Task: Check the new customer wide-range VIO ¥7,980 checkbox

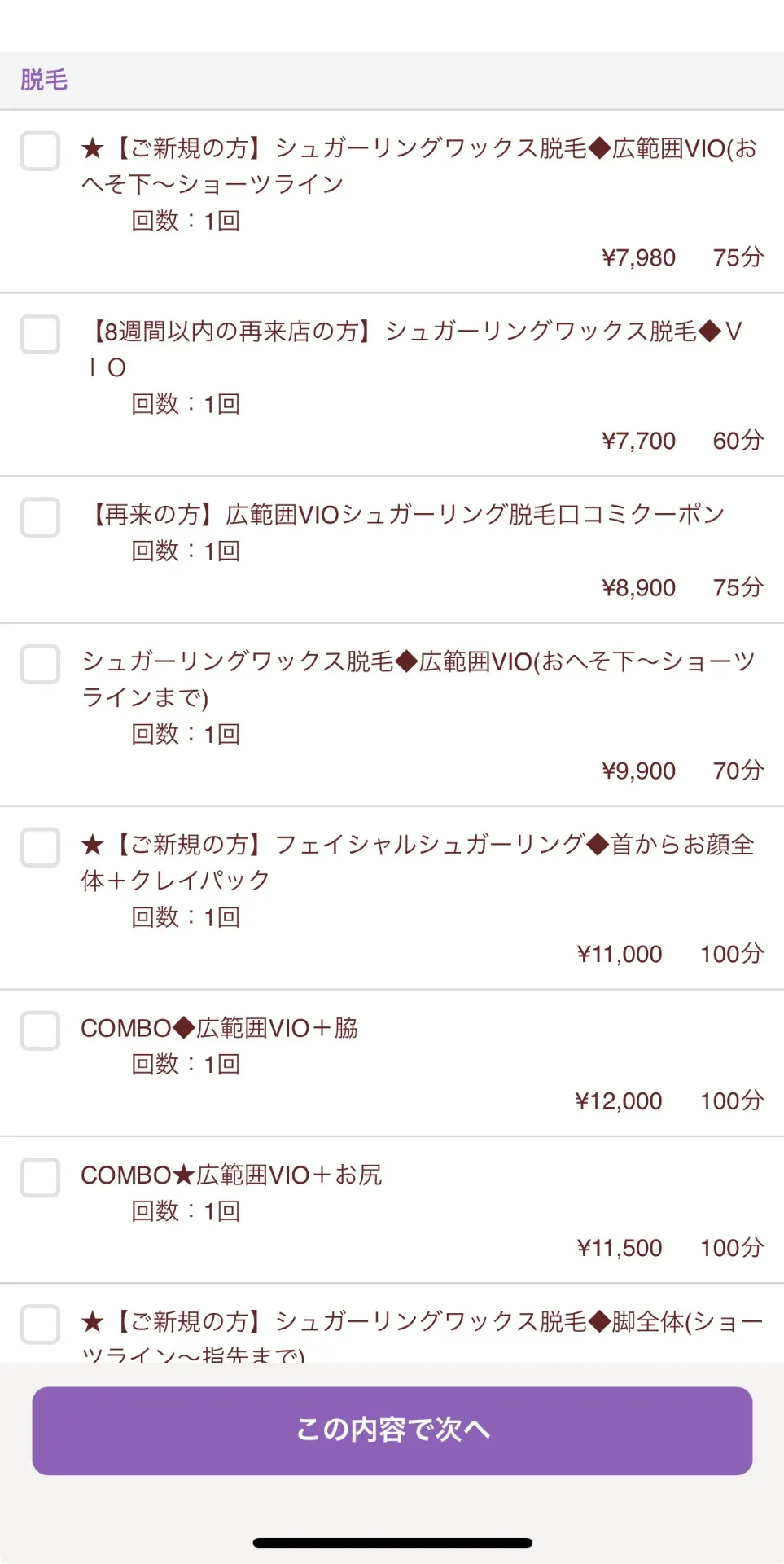Action: [x=40, y=151]
